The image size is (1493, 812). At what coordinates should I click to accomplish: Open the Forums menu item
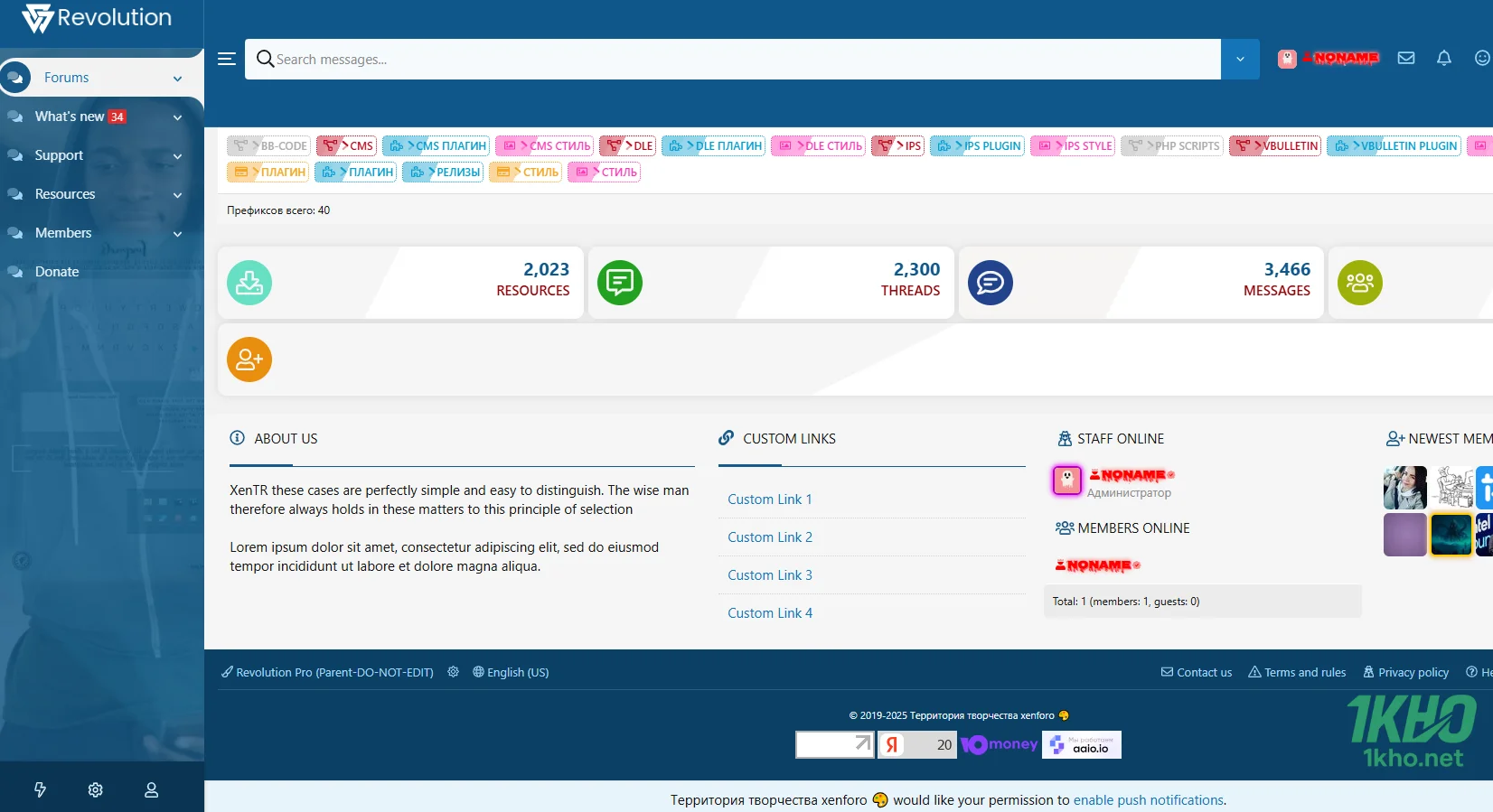click(67, 78)
